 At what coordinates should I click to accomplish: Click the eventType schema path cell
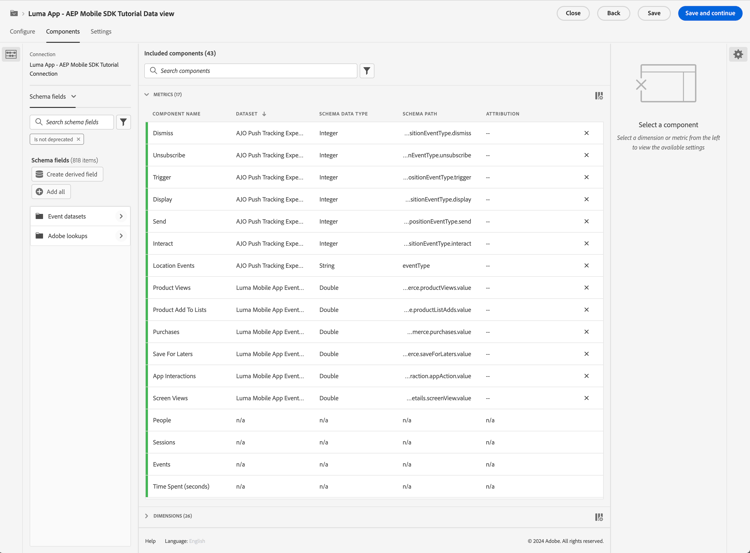point(416,265)
